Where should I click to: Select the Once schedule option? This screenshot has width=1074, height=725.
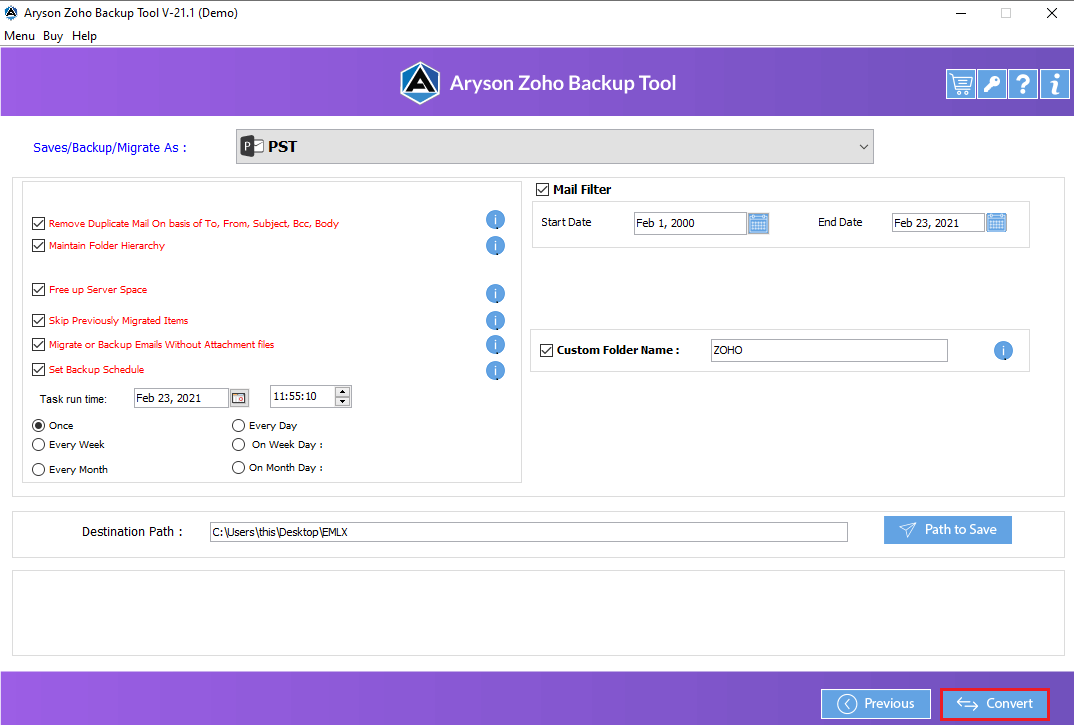[x=38, y=426]
